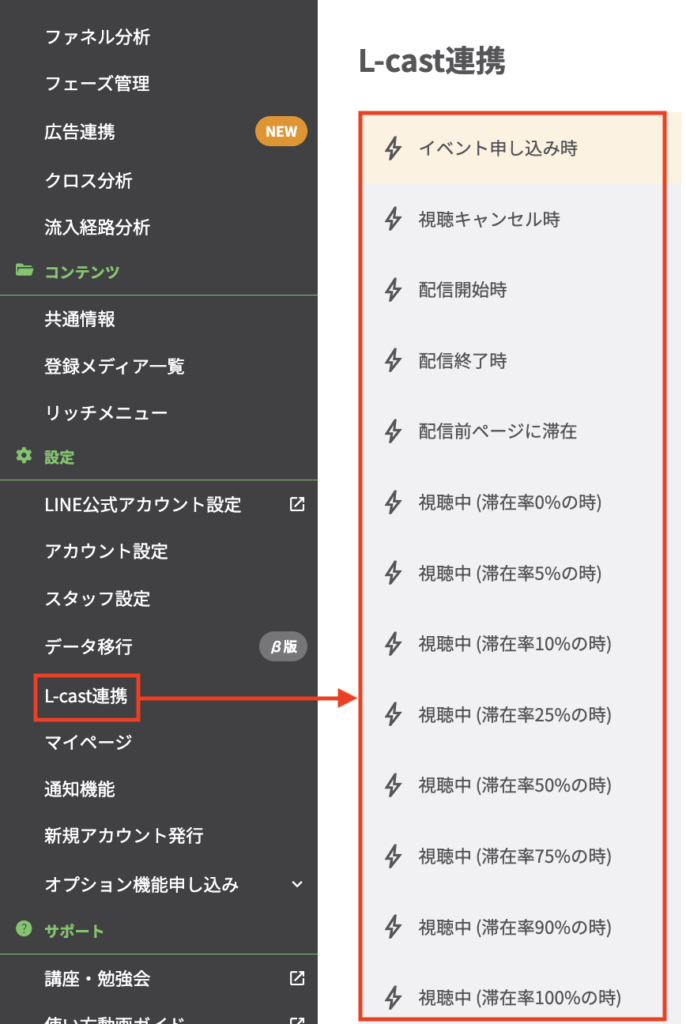The height and width of the screenshot is (1024, 686).
Task: Select 視聴中 (滞在率100%の時) trigger
Action: click(519, 997)
